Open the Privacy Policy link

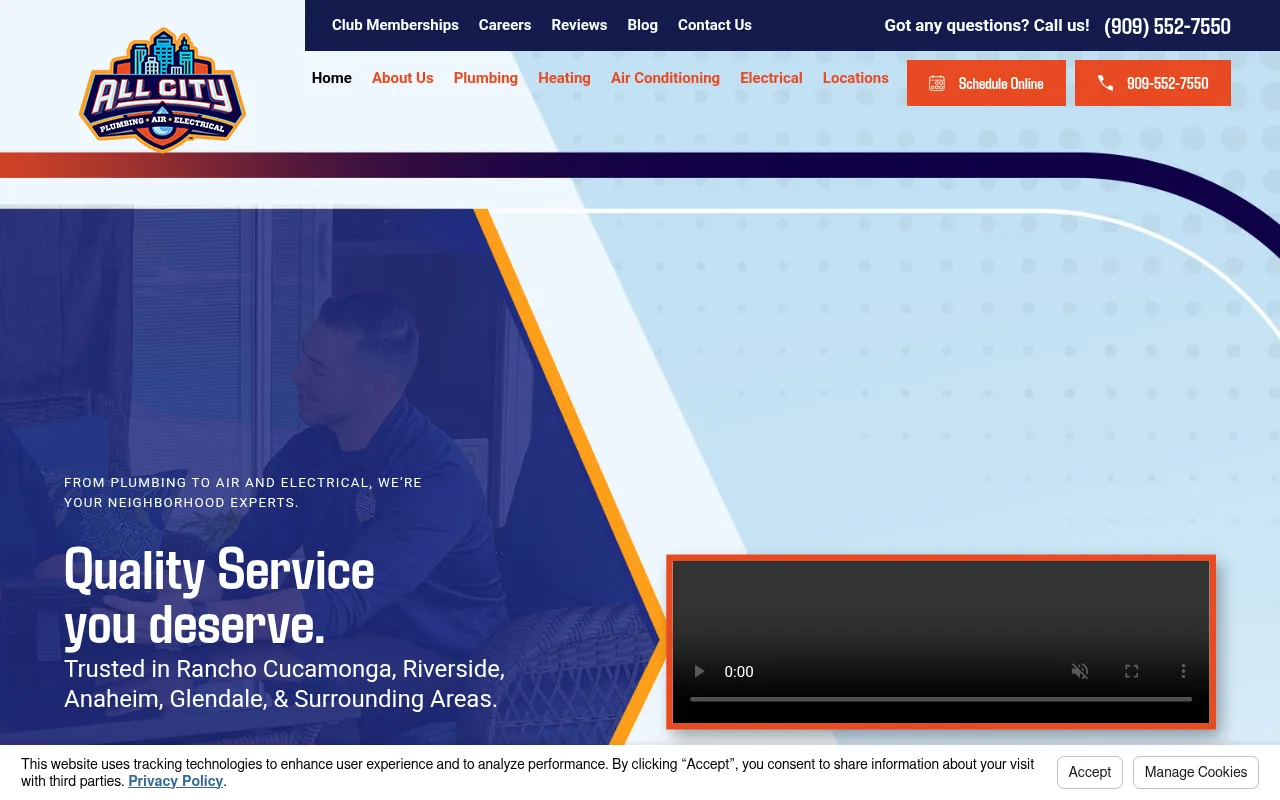175,781
